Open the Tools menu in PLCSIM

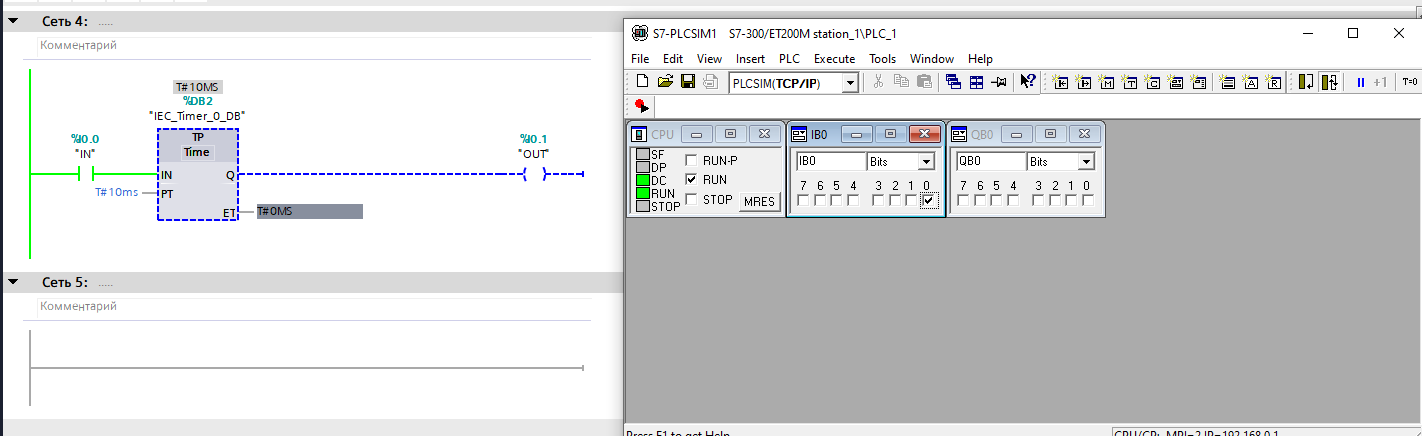tap(882, 59)
